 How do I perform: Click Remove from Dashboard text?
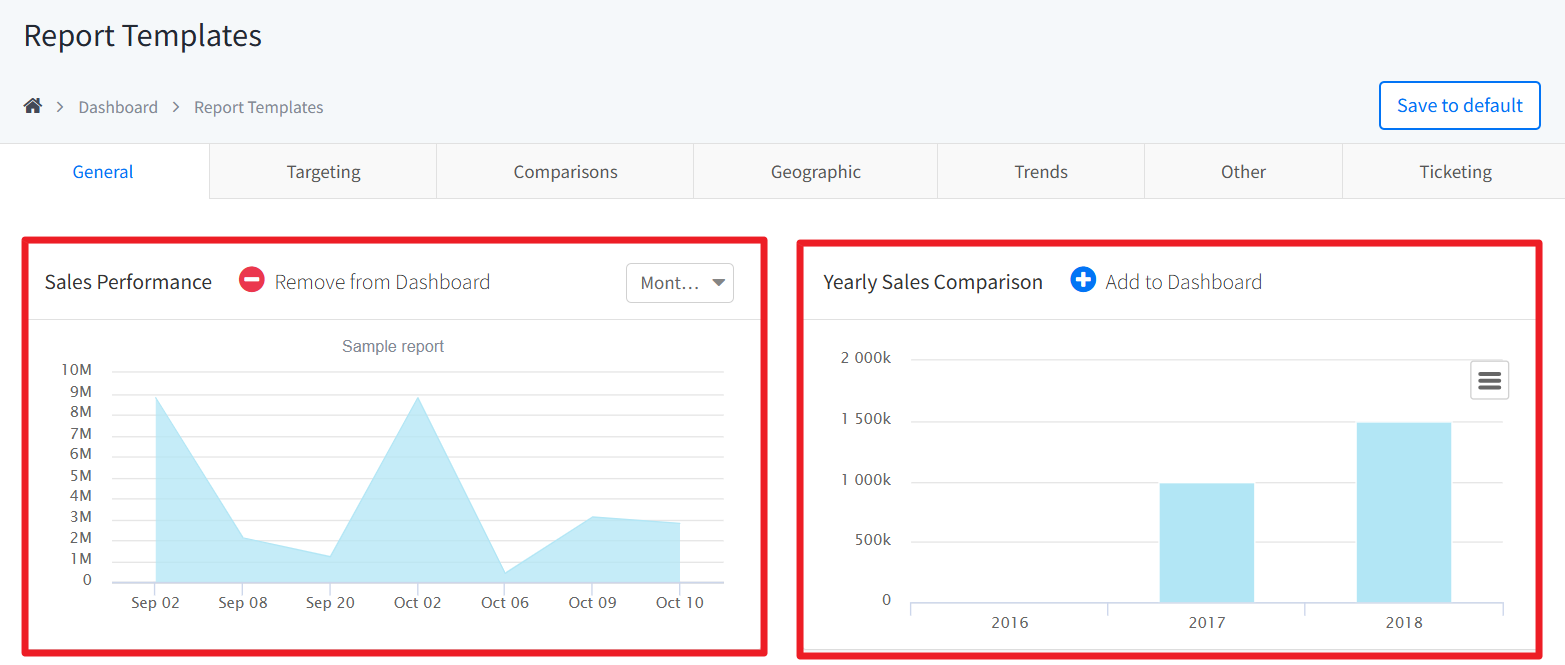(382, 282)
